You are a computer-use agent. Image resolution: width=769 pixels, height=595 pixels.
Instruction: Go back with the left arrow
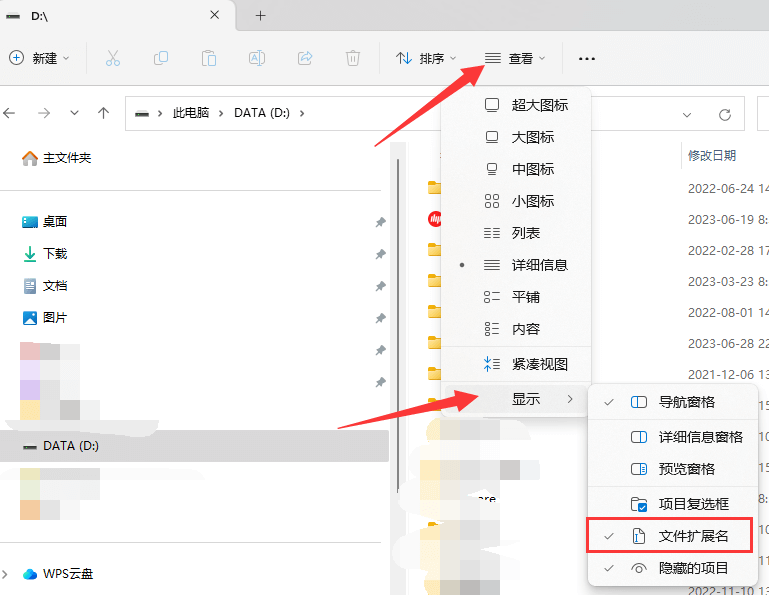click(9, 113)
